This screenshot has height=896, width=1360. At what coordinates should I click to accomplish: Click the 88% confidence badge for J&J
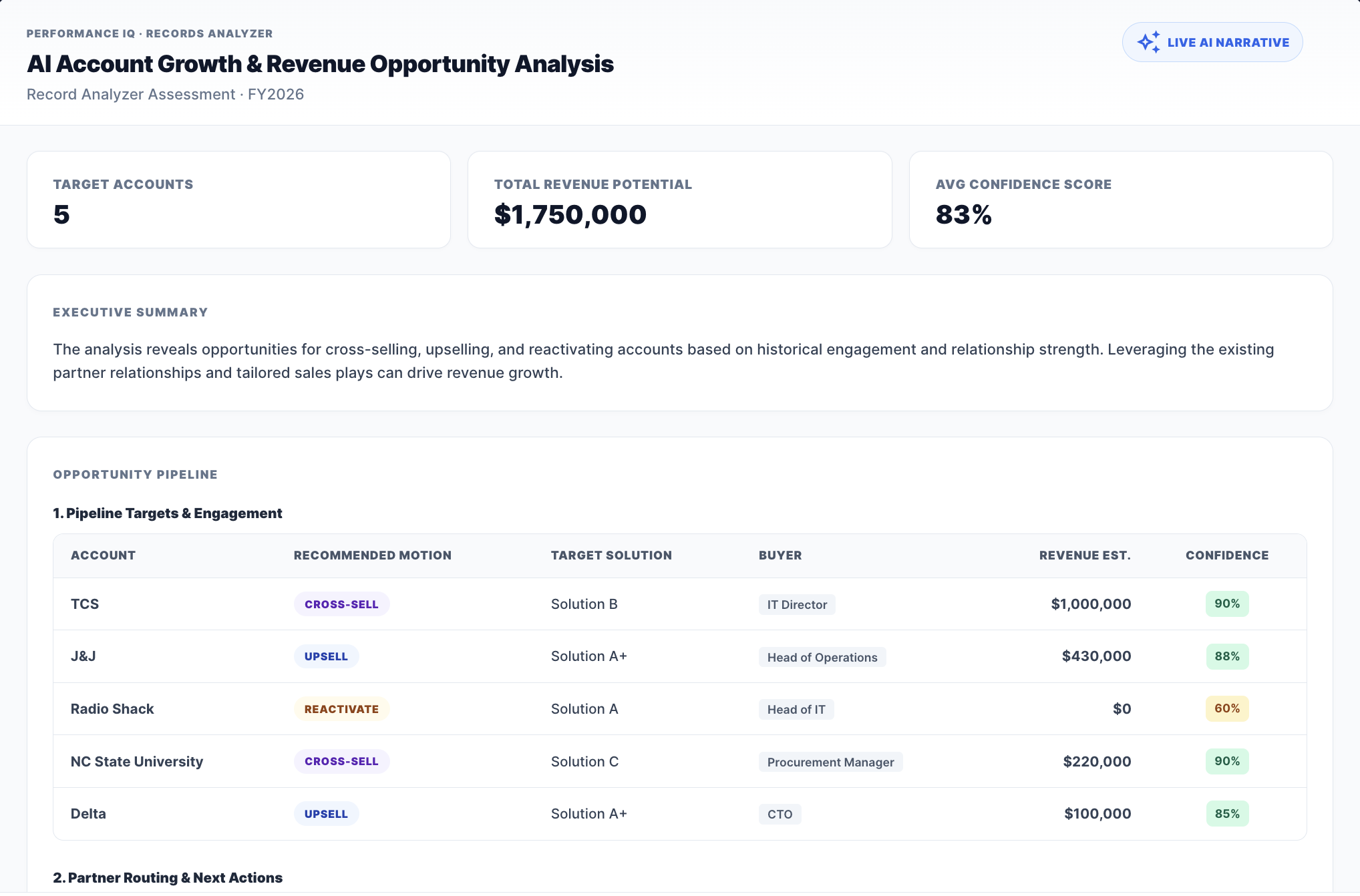[1227, 656]
